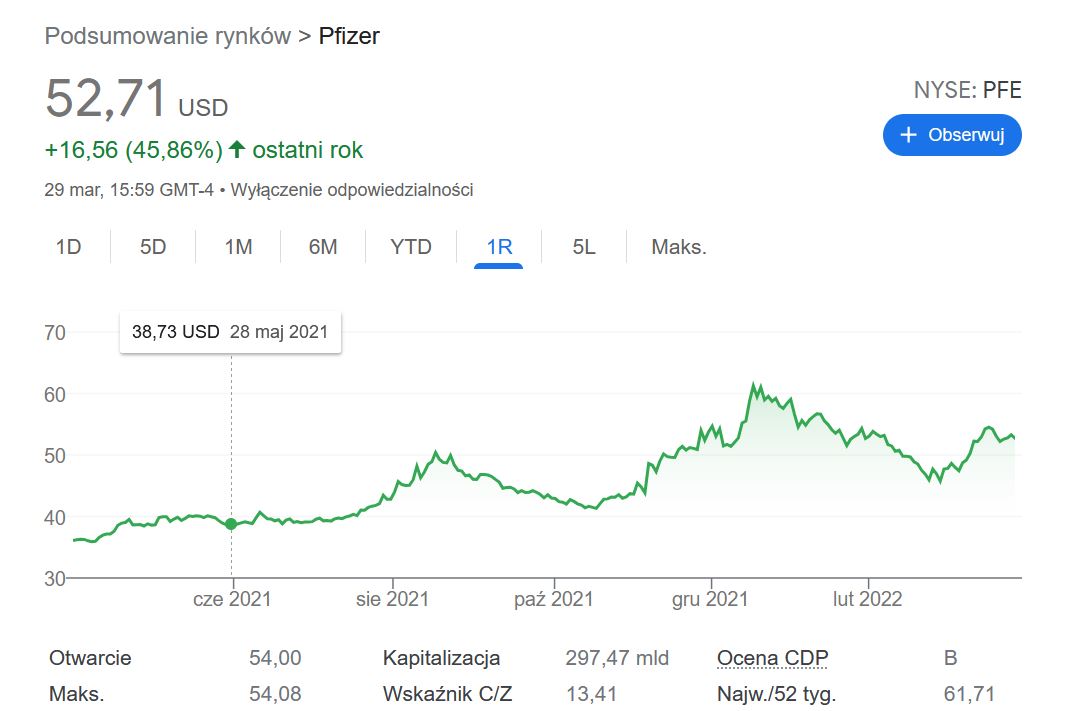Open the Podsumowanie rynków breadcrumb link

pyautogui.click(x=167, y=37)
